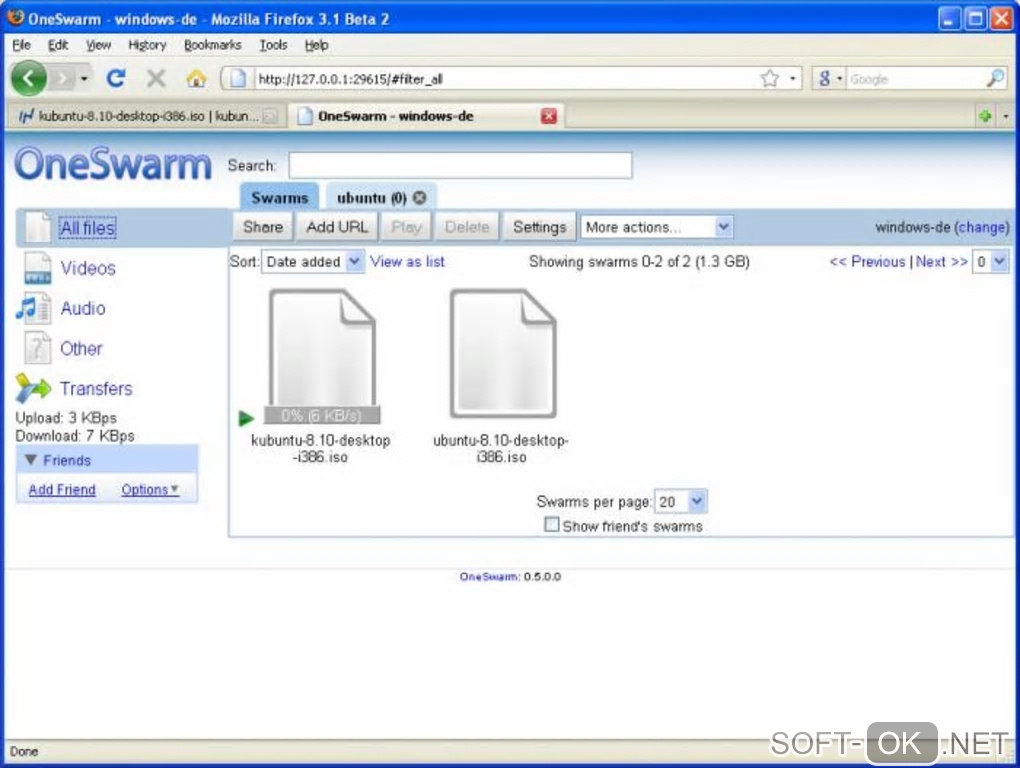Viewport: 1020px width, 768px height.
Task: Click the Share button
Action: point(263,227)
